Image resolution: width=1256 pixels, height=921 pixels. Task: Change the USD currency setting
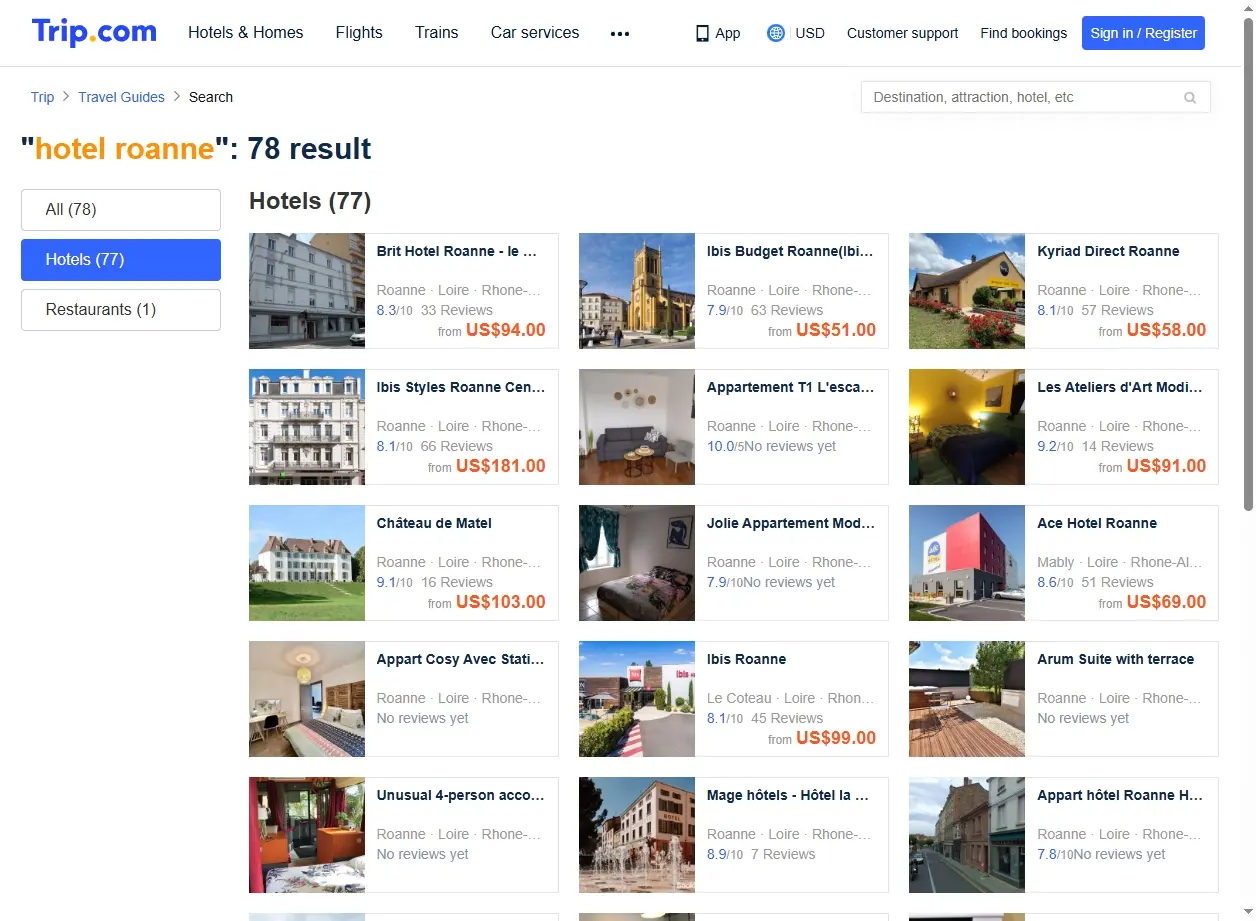click(x=810, y=33)
